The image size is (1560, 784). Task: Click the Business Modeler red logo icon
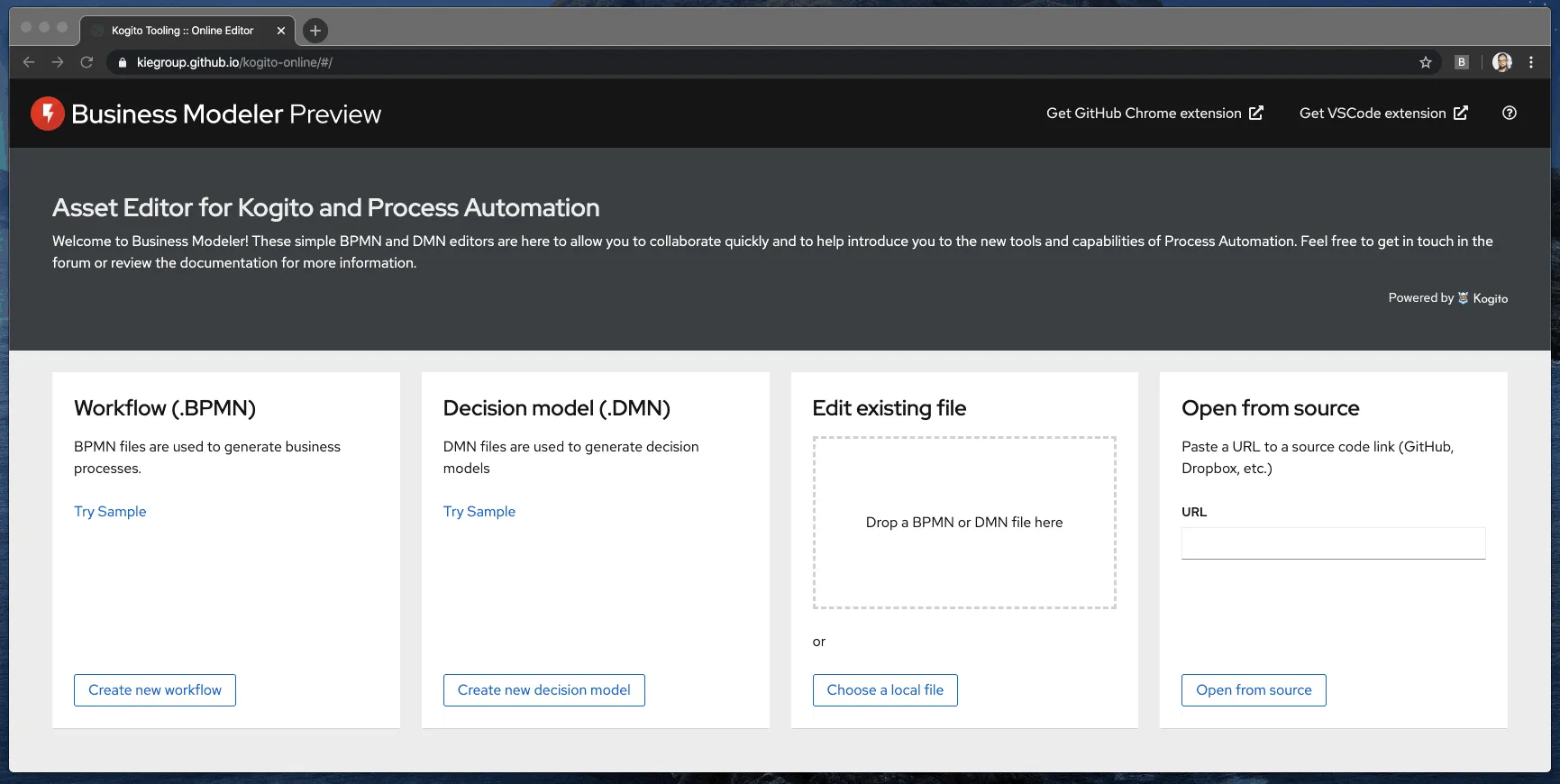[x=48, y=114]
